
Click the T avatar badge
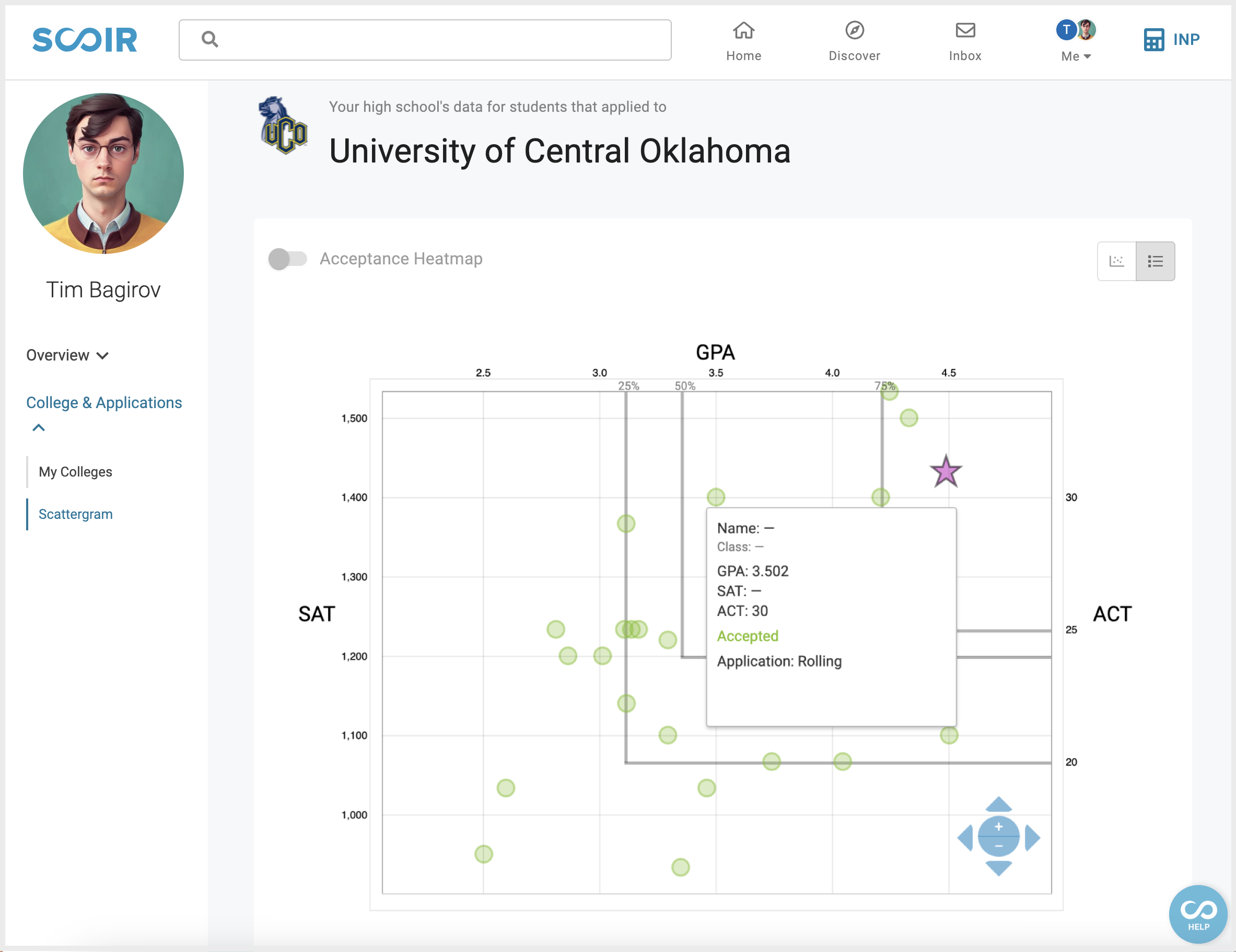1066,29
